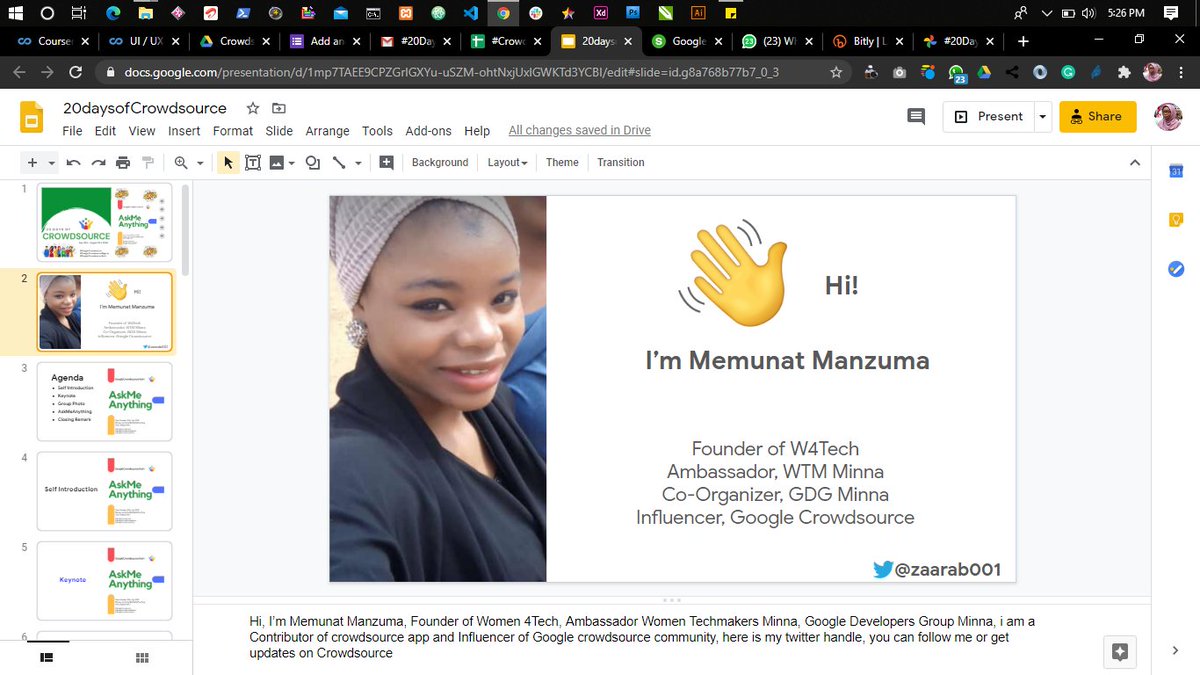Select the Line tool icon

tap(339, 162)
